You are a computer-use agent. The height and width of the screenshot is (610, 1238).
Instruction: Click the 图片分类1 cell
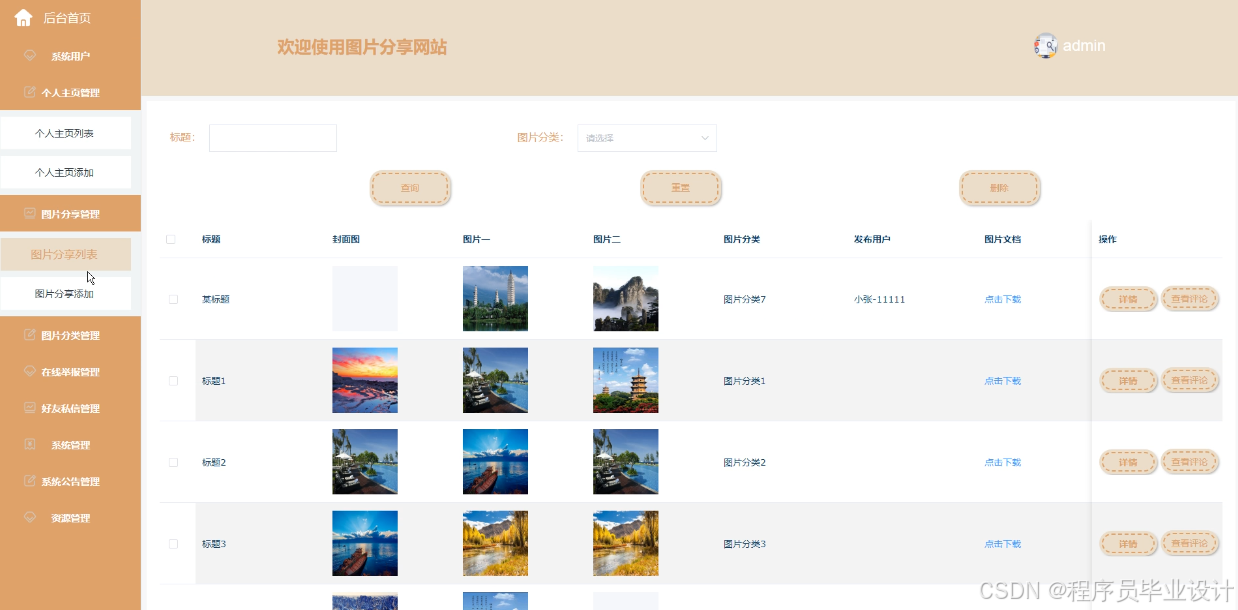click(x=744, y=381)
